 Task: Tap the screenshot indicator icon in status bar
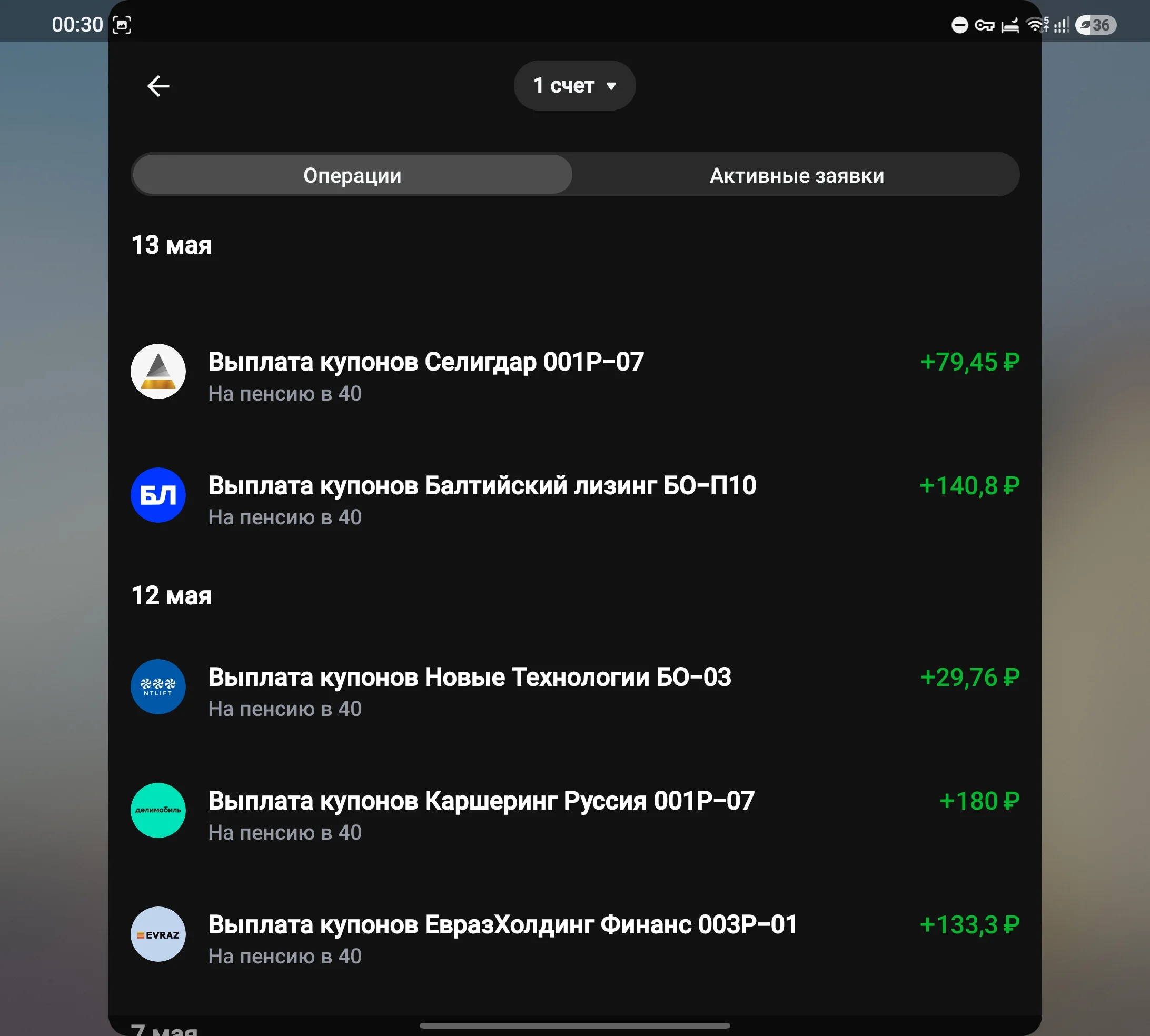(122, 25)
